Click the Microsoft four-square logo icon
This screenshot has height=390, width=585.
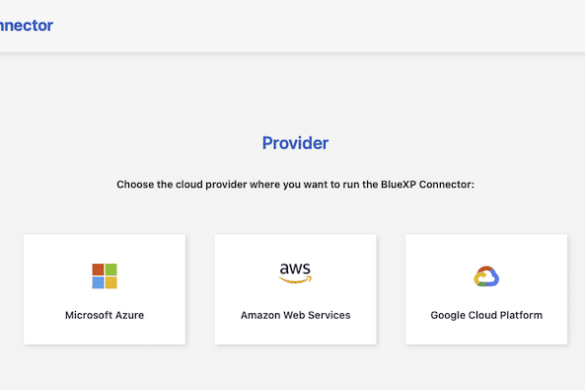pyautogui.click(x=104, y=276)
